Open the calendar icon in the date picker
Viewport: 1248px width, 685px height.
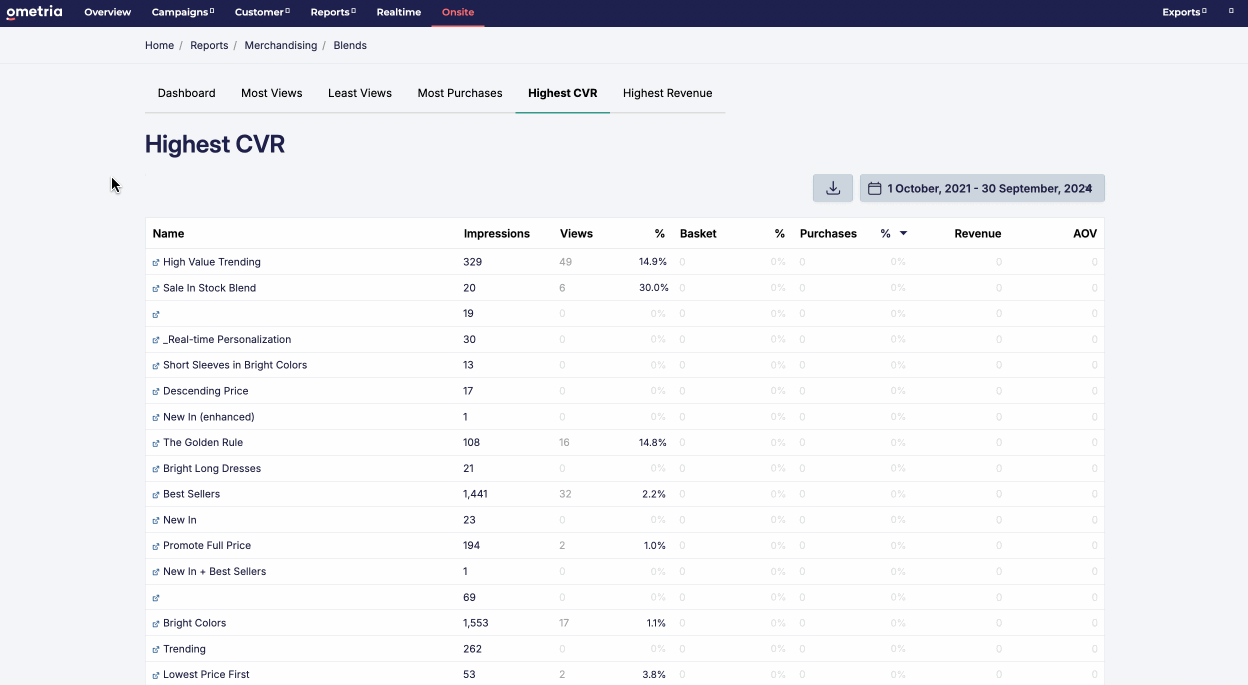click(875, 187)
